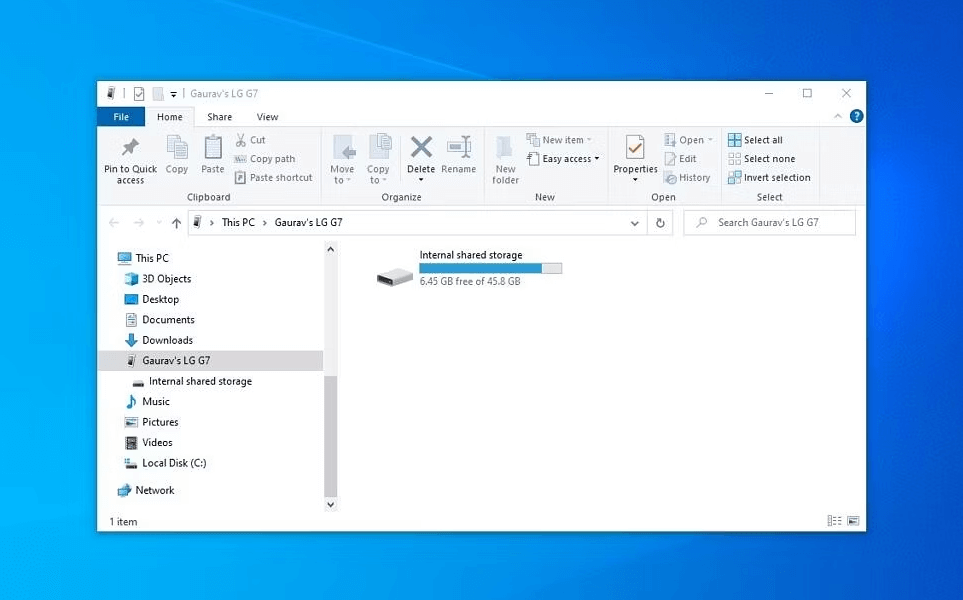Refresh the current folder view
Screen dimensions: 963x600
(x=660, y=223)
